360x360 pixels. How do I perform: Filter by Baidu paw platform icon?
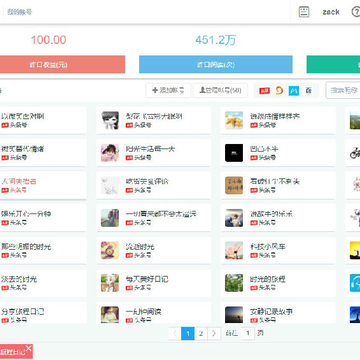[x=309, y=91]
